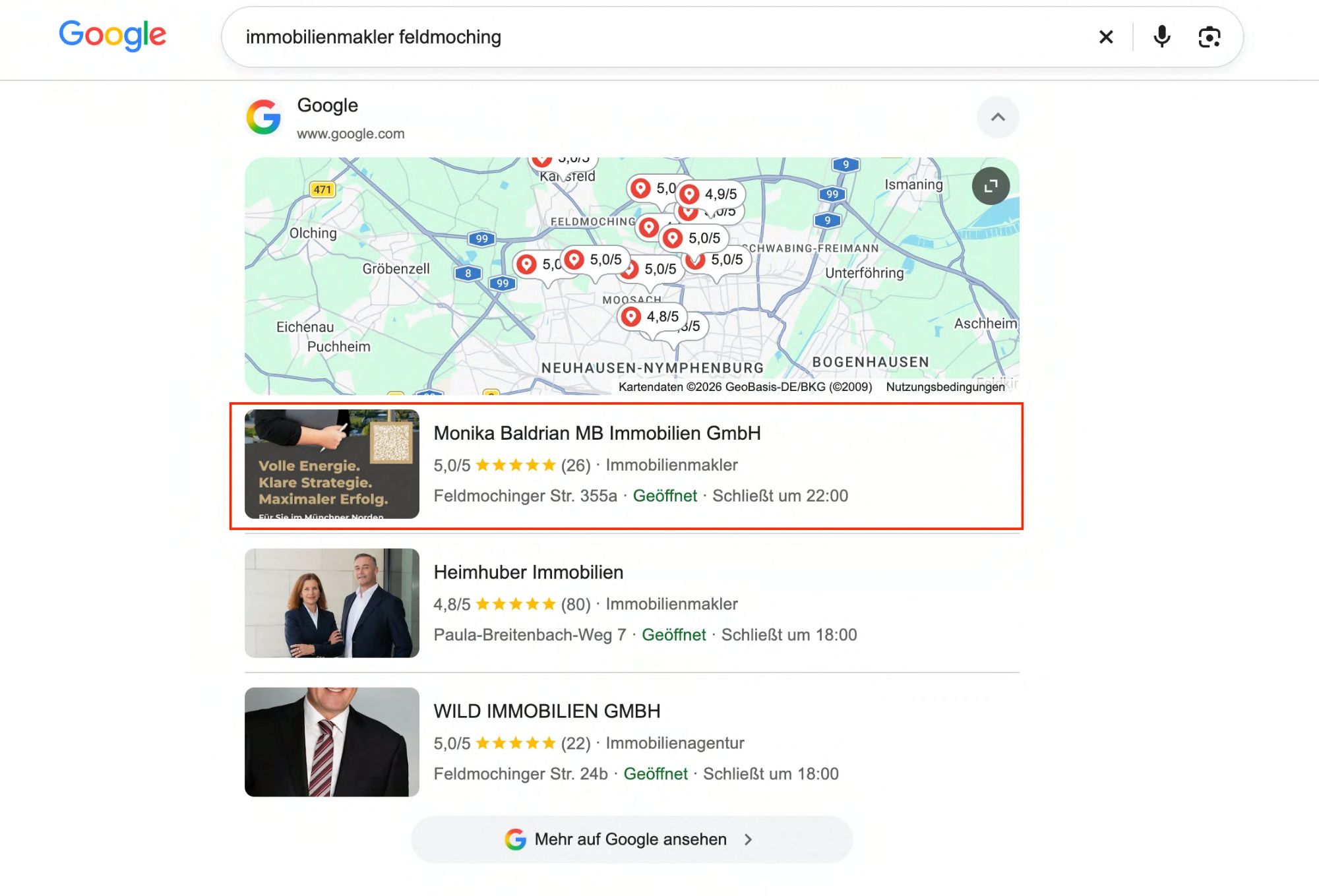The width and height of the screenshot is (1319, 896).
Task: Click Unterföhring label on map
Action: coord(864,273)
